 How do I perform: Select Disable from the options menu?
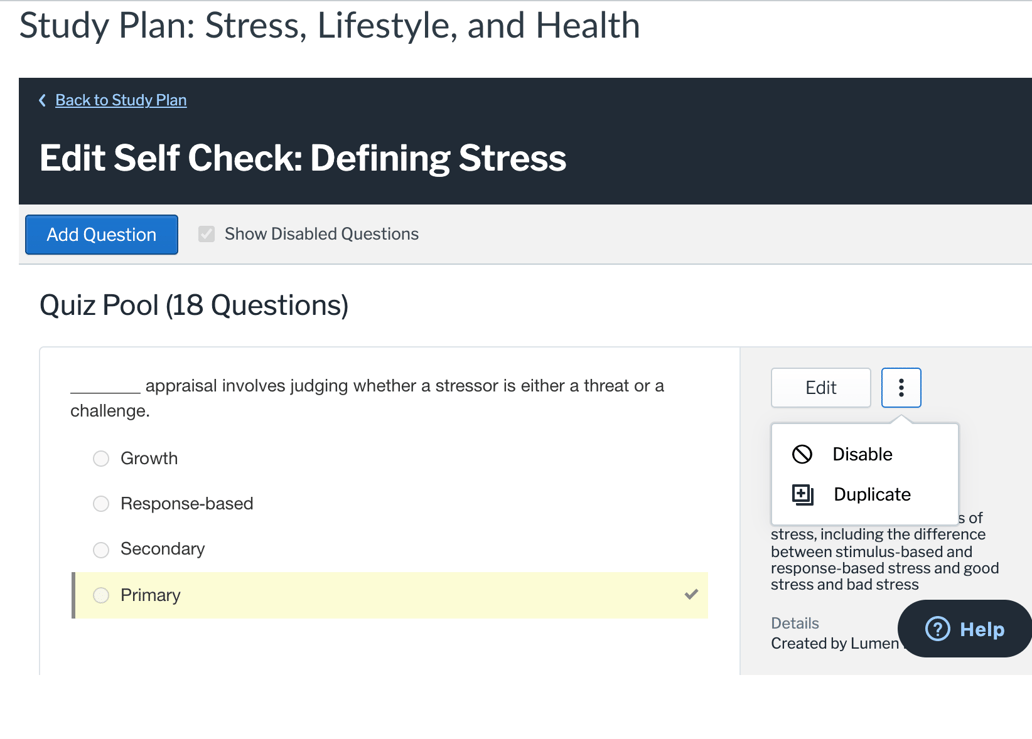click(857, 453)
